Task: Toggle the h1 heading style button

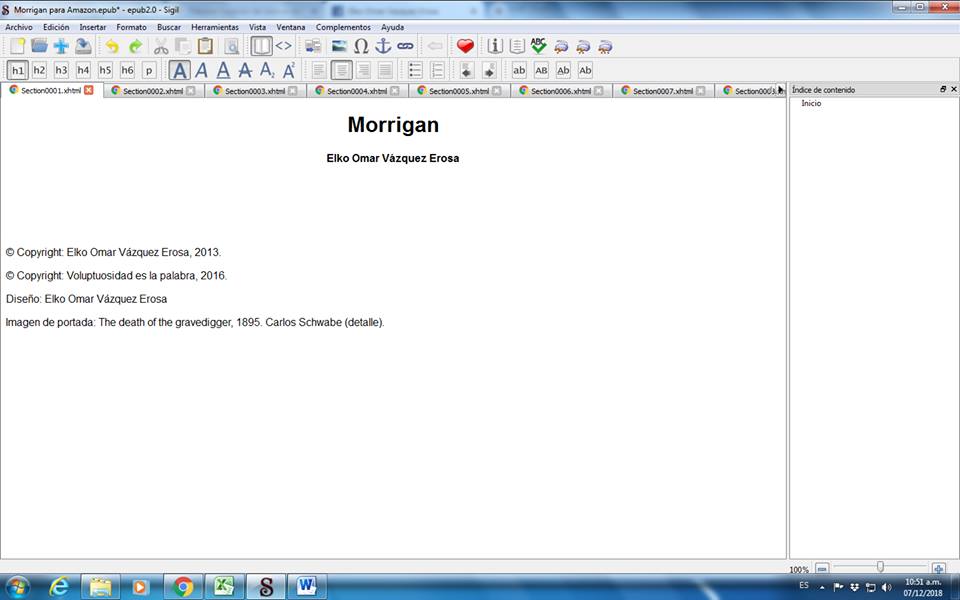Action: click(17, 70)
